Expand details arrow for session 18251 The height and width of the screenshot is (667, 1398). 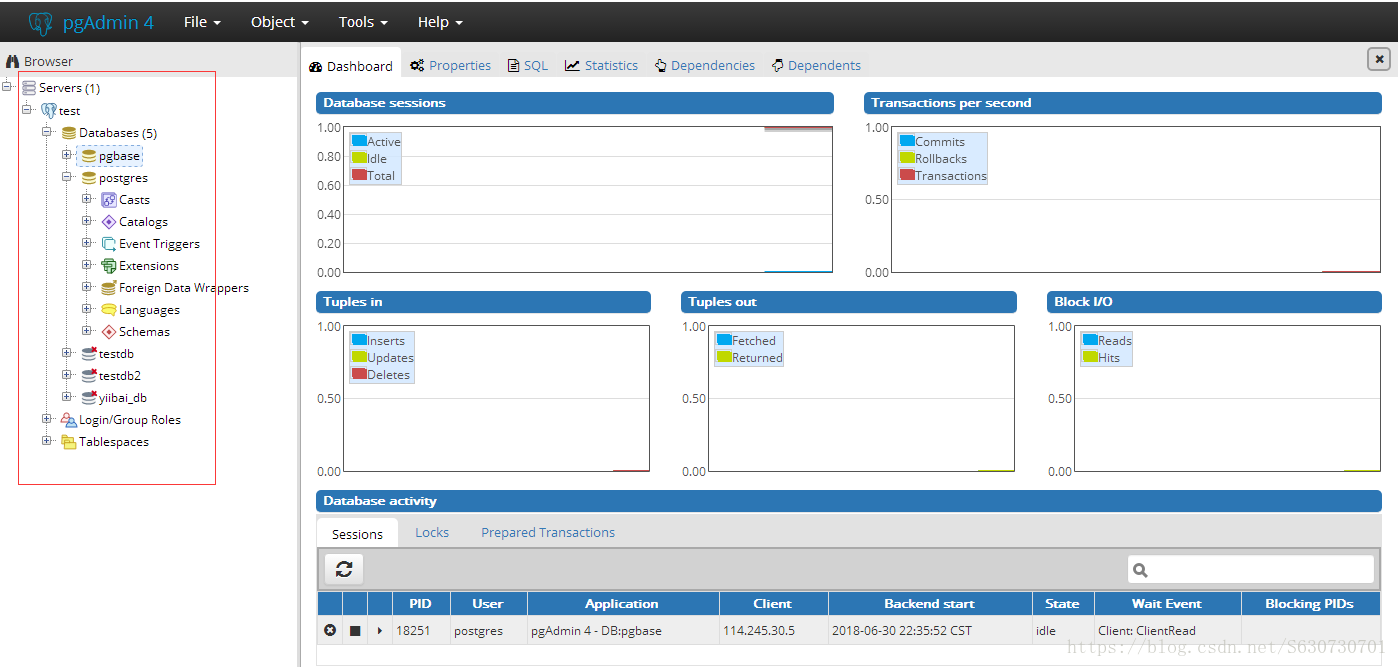[380, 631]
